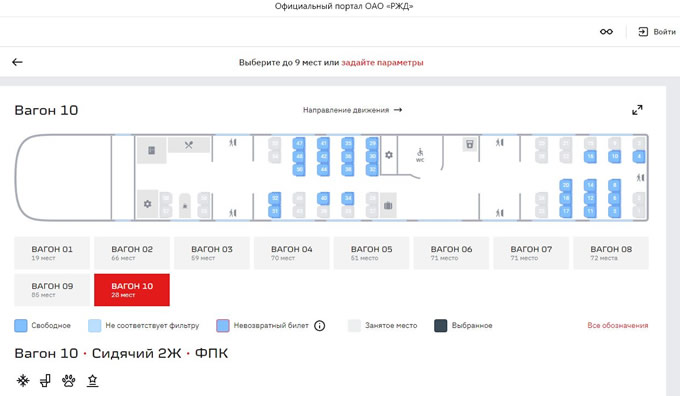
Task: Click the Свободное blue legend swatch
Action: point(20,326)
